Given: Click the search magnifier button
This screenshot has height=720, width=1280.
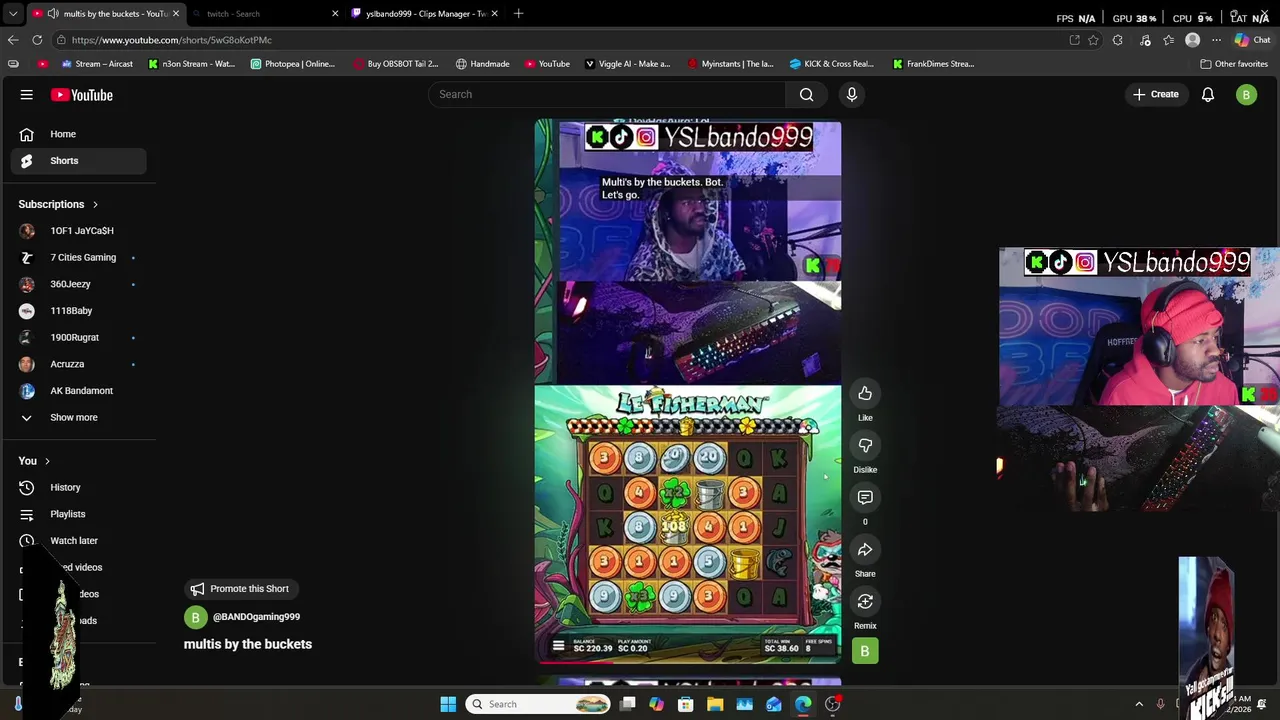Looking at the screenshot, I should click(806, 94).
